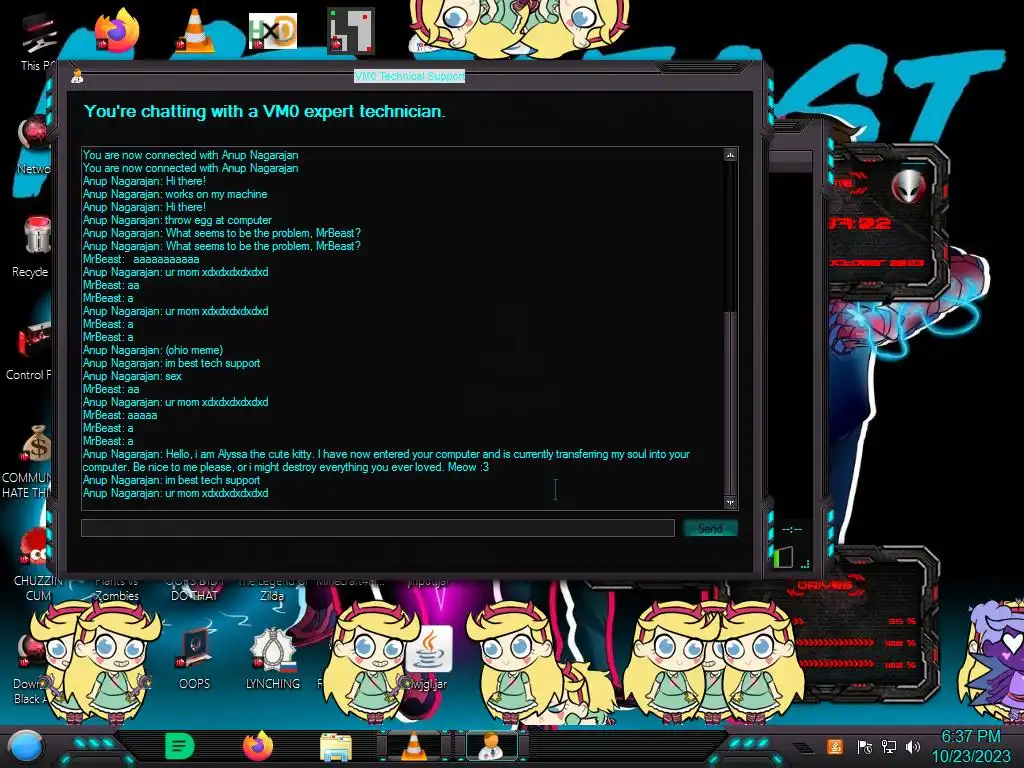The width and height of the screenshot is (1024, 768).
Task: Launch the HxD hex editor shortcut
Action: click(273, 31)
